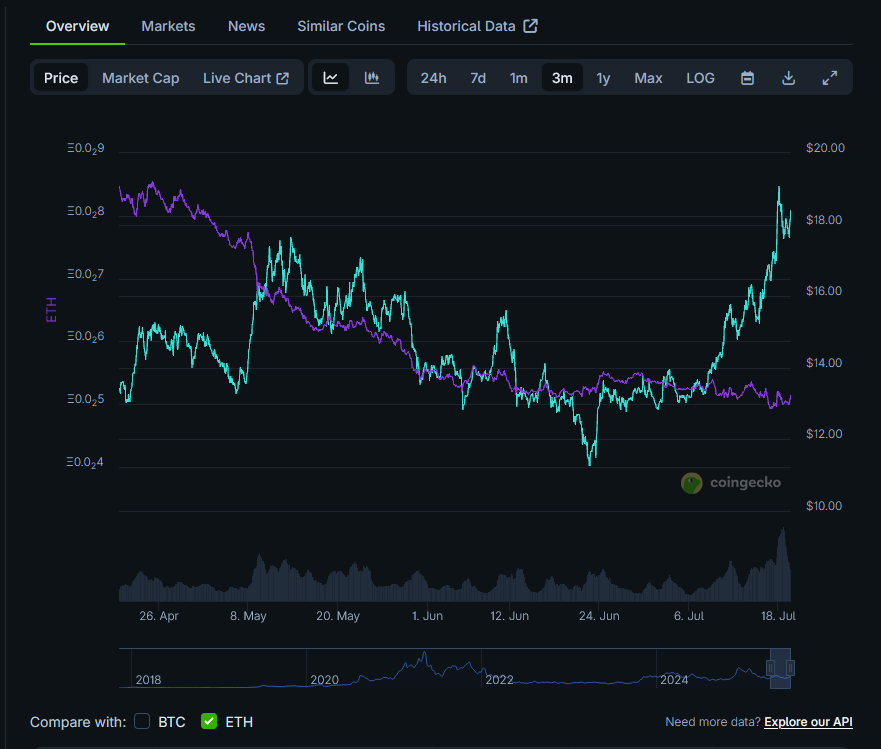Select the 2018 label in navigator timeline
Image resolution: width=881 pixels, height=749 pixels.
coord(148,680)
